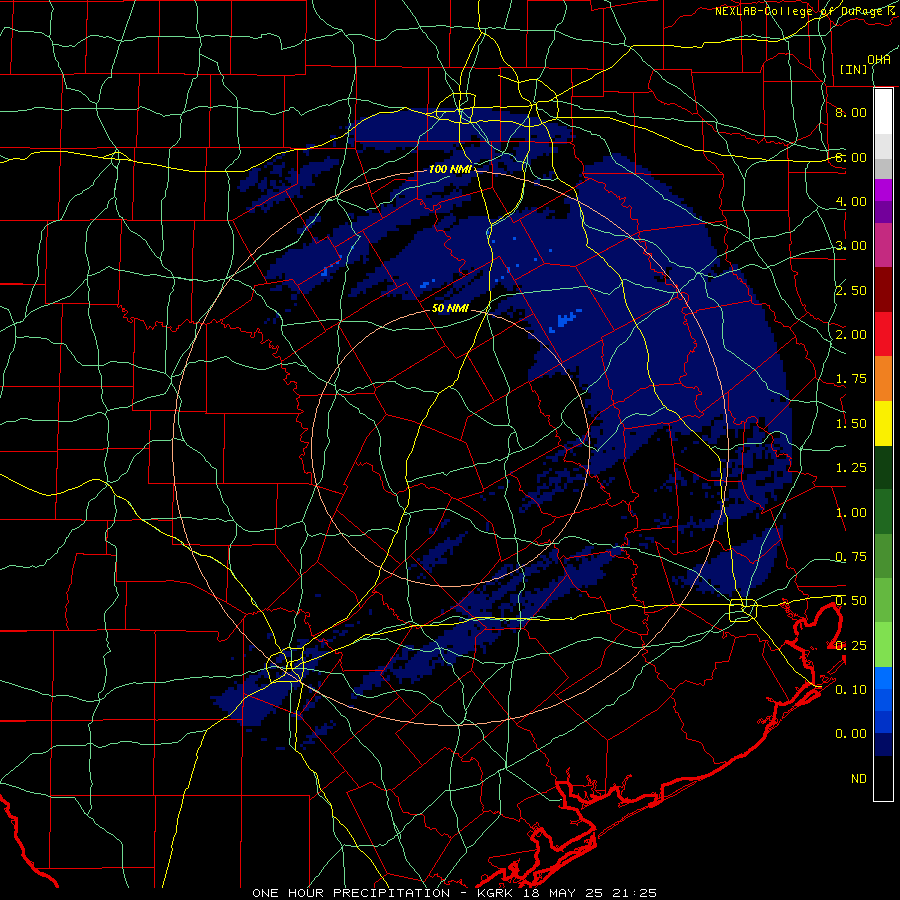Select the magenta legend swatch near 4.00
900x900 pixels.
point(883,189)
